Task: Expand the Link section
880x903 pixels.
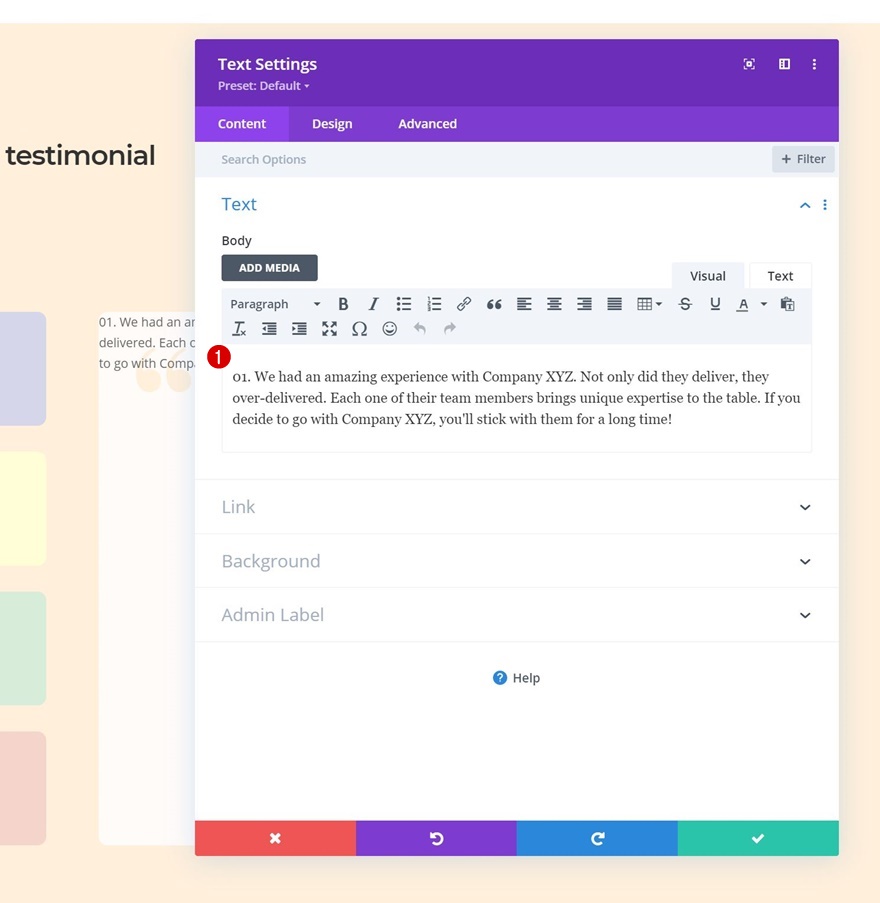Action: click(x=517, y=507)
